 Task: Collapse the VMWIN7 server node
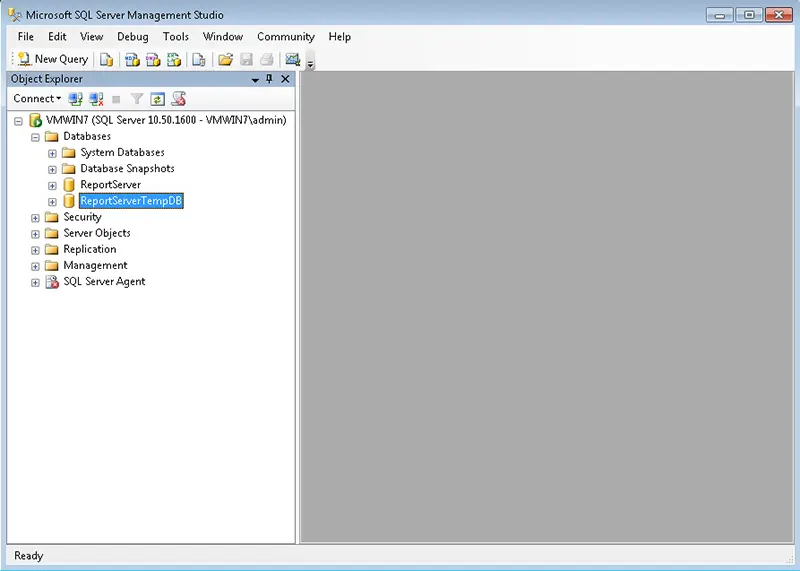point(18,121)
